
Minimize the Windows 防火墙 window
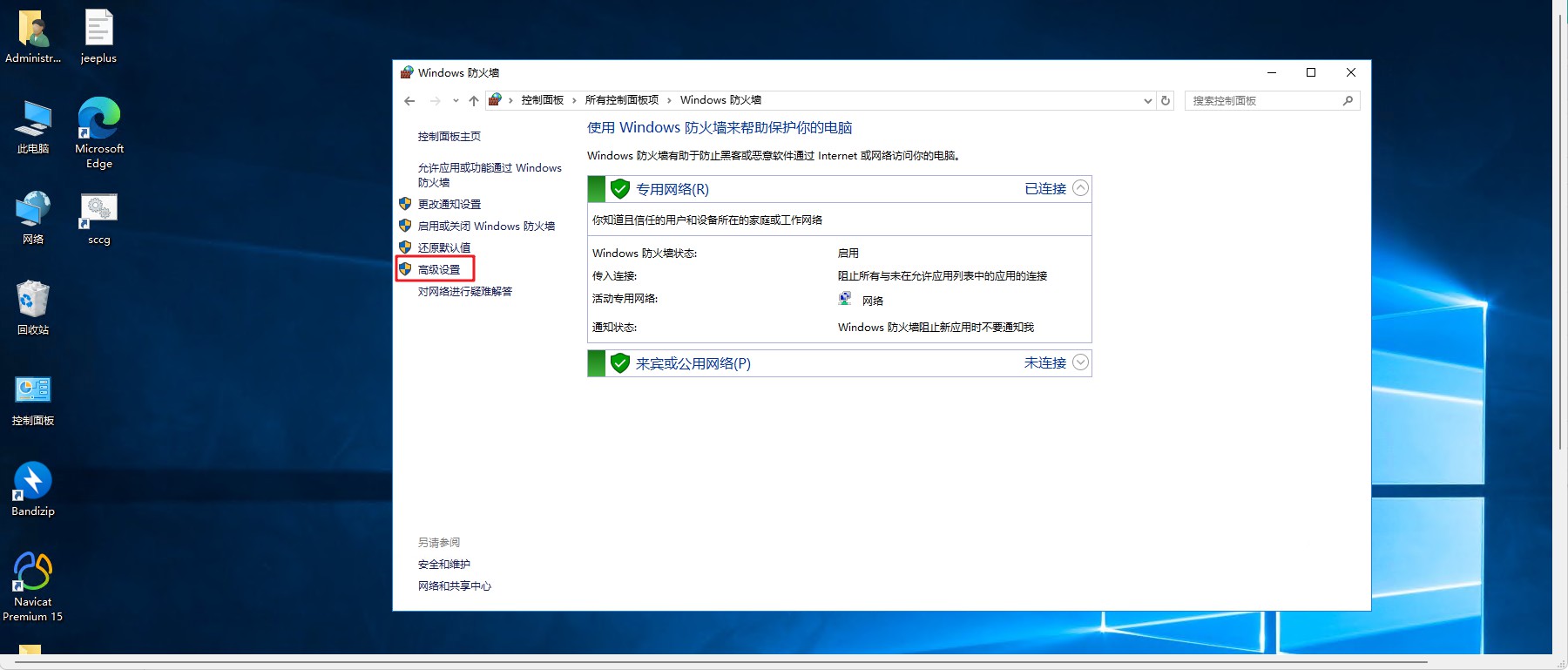(1272, 72)
